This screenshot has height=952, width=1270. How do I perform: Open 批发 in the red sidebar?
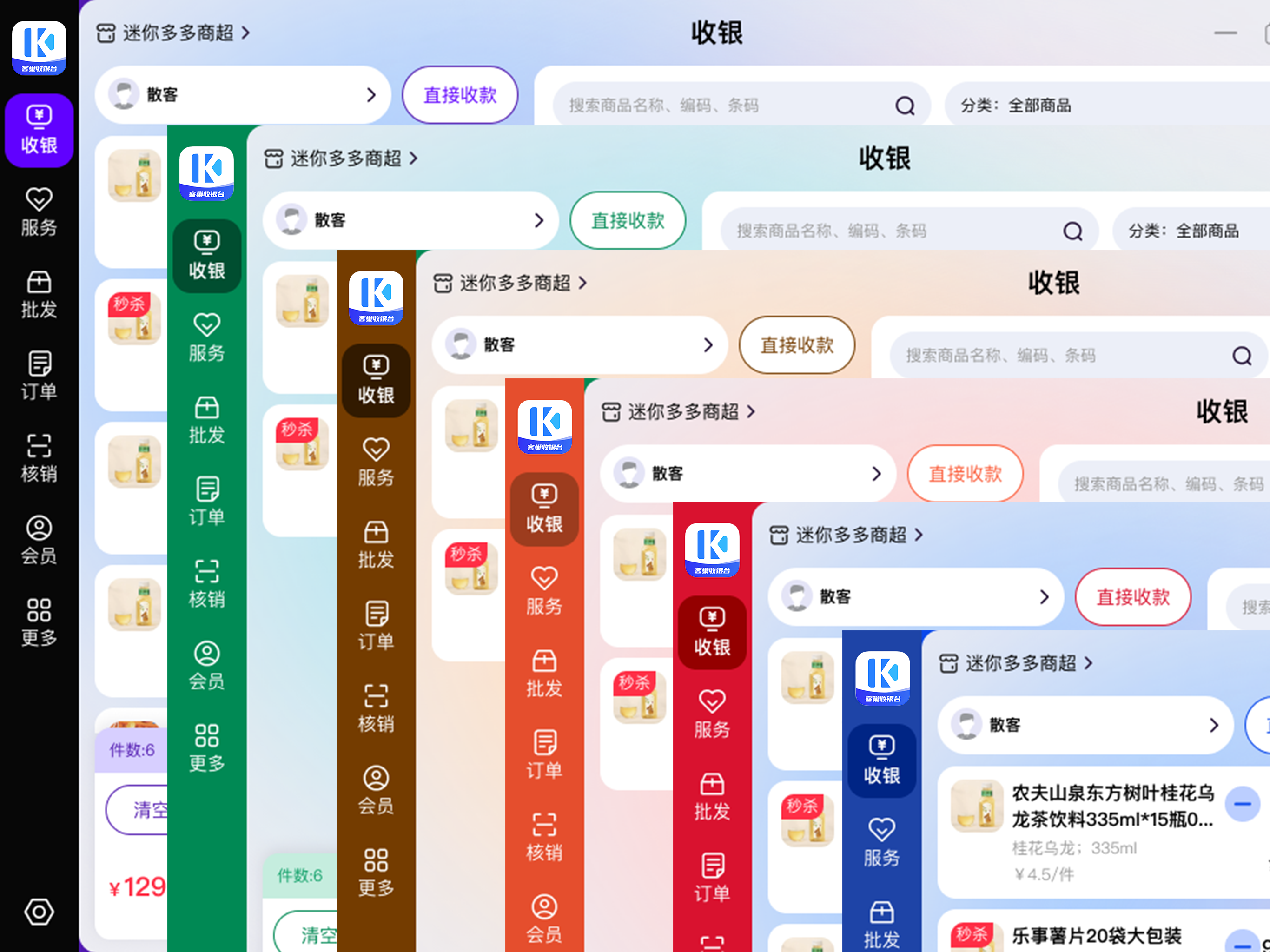tap(712, 797)
